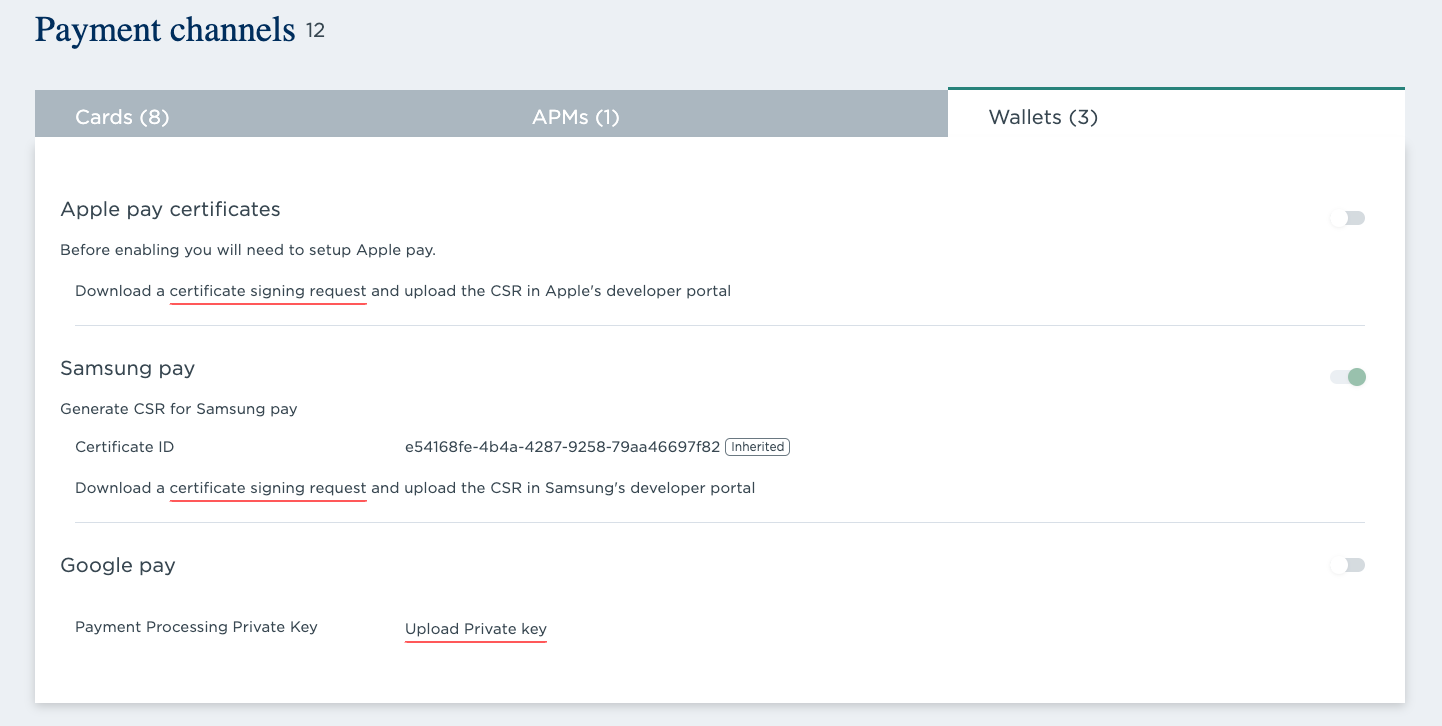
Task: Click the channel count 12 beside heading
Action: (315, 32)
